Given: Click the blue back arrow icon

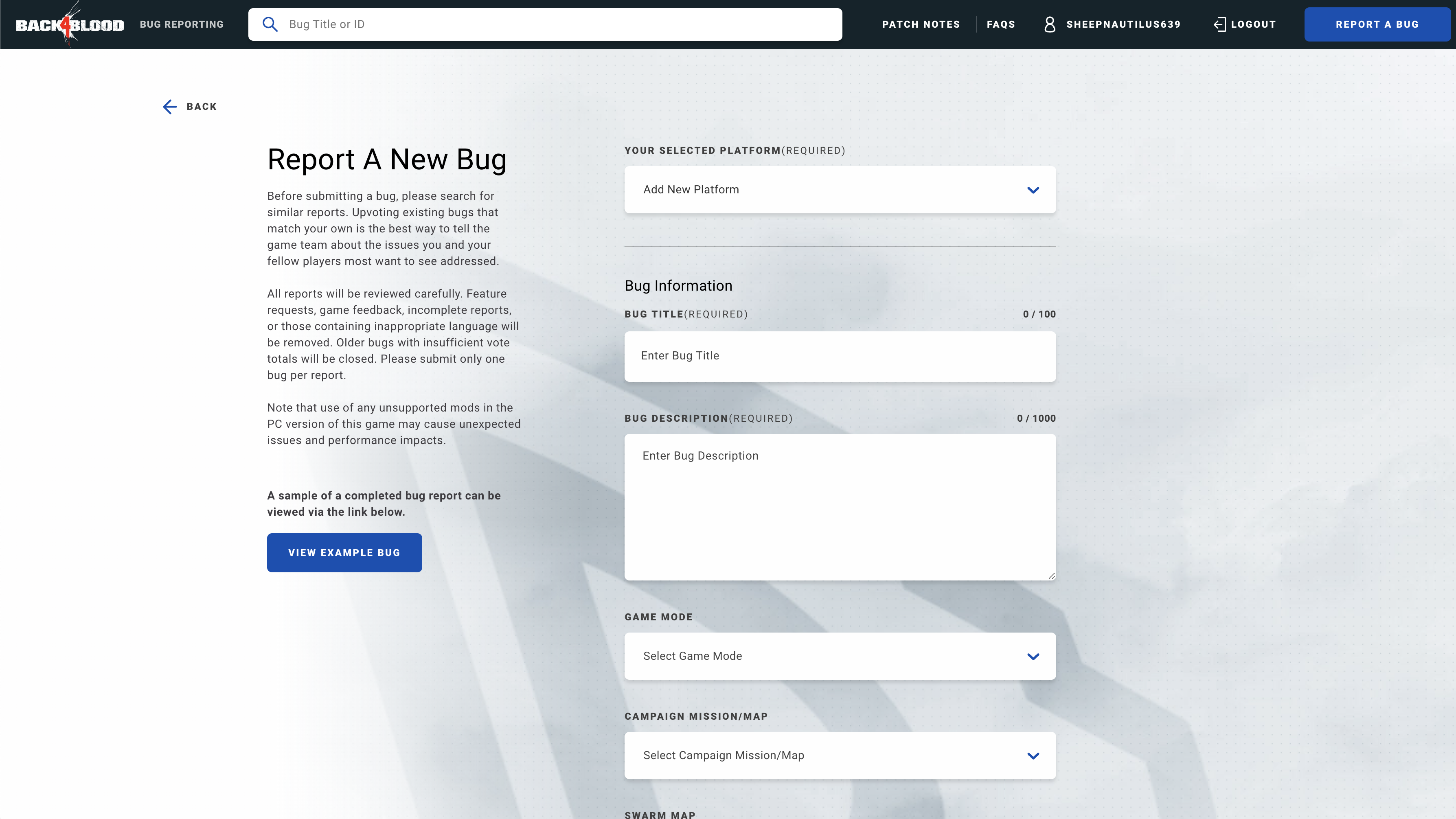Looking at the screenshot, I should pyautogui.click(x=169, y=107).
